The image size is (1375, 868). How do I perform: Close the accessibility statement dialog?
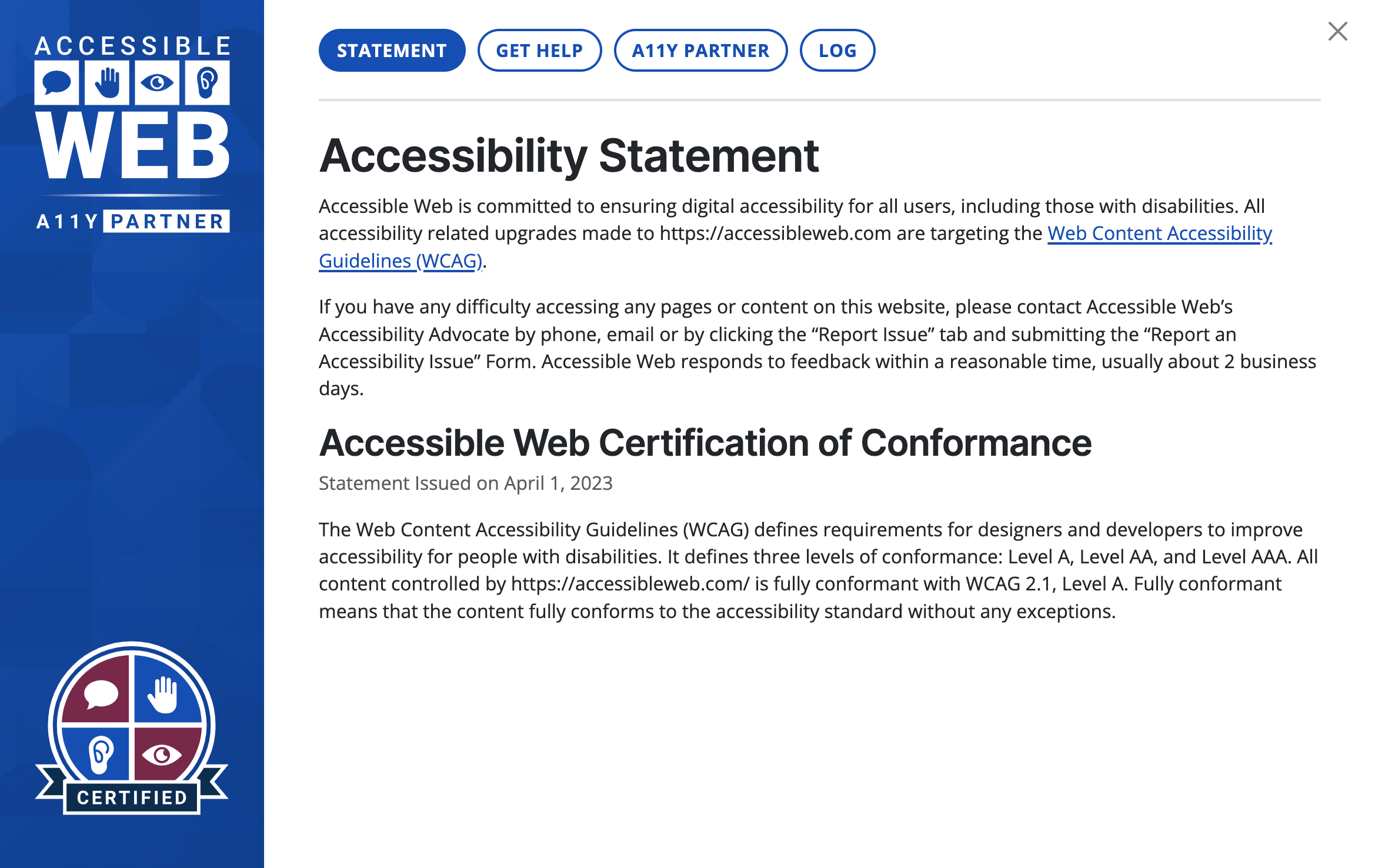coord(1337,31)
